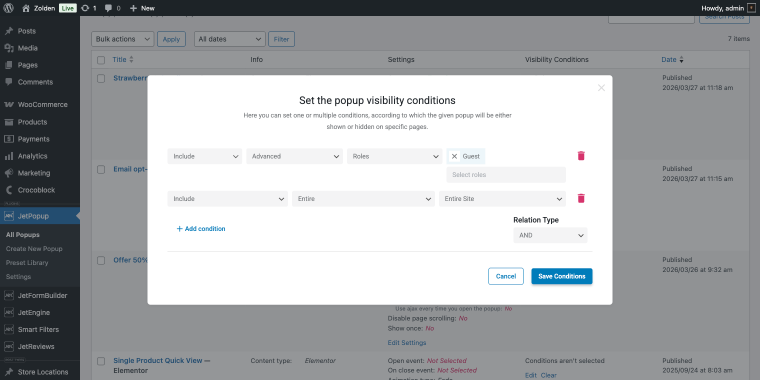Click the Posts pin icon in sidebar
Screen dimensions: 760x380
[9, 31]
